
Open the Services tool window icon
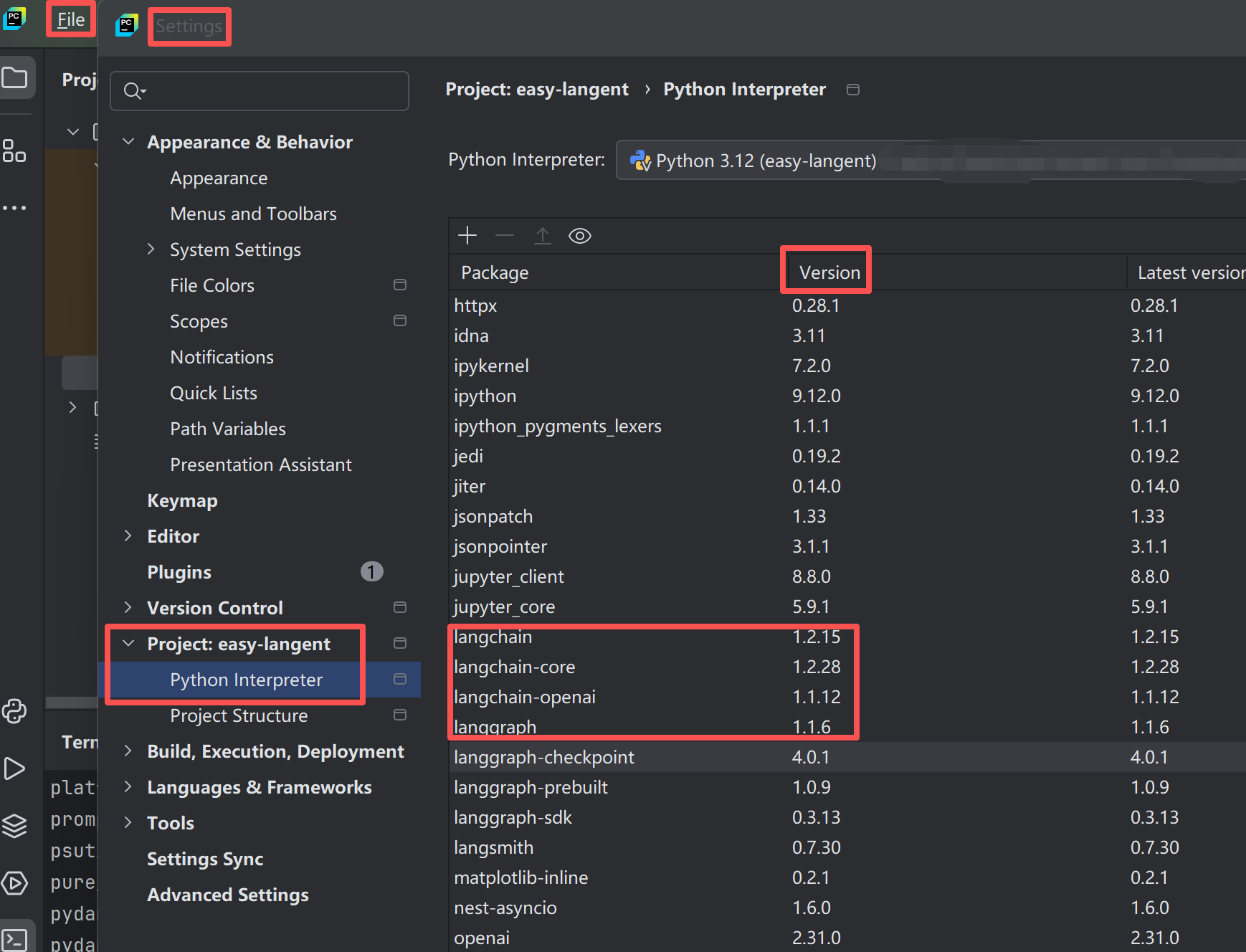(x=14, y=883)
